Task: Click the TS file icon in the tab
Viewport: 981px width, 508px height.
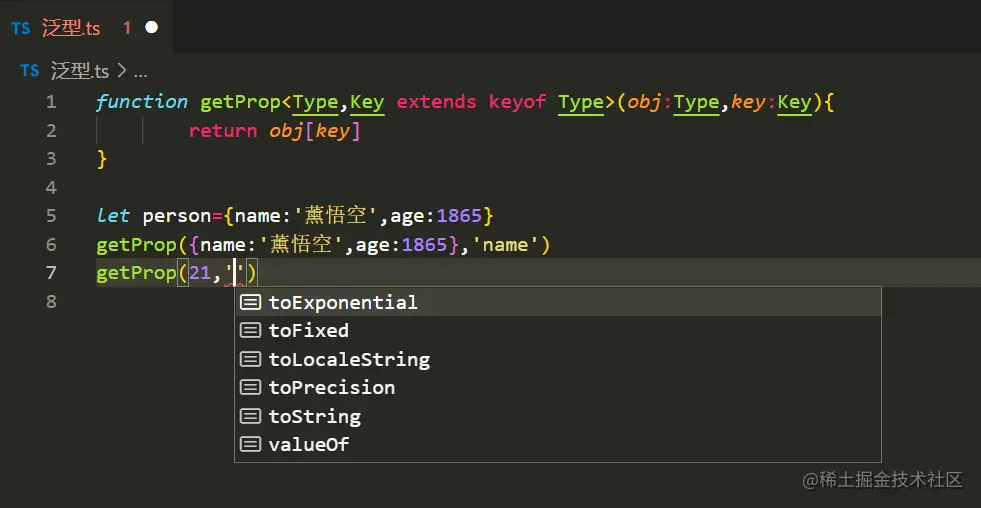Action: [x=21, y=28]
